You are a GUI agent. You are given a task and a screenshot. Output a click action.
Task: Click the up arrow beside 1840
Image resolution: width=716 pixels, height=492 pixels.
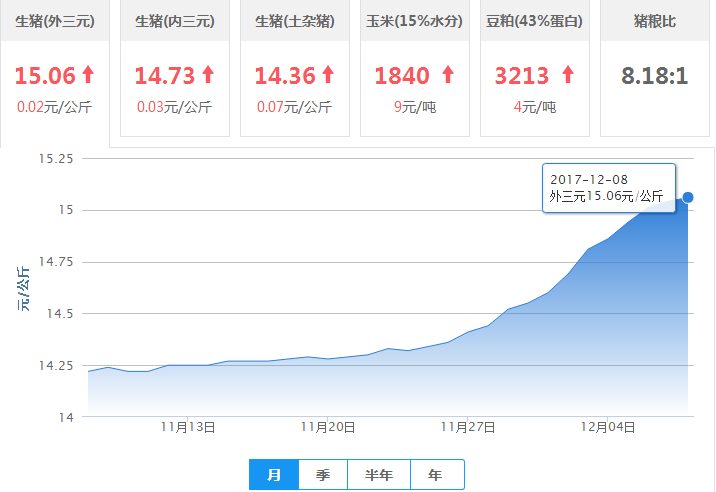(448, 74)
